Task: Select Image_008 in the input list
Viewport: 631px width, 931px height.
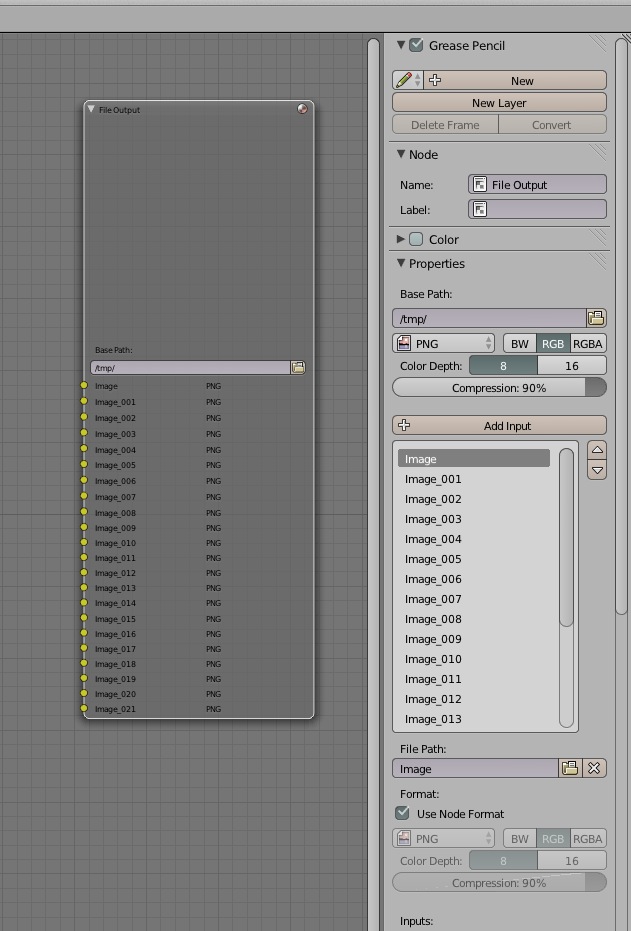Action: [x=474, y=619]
